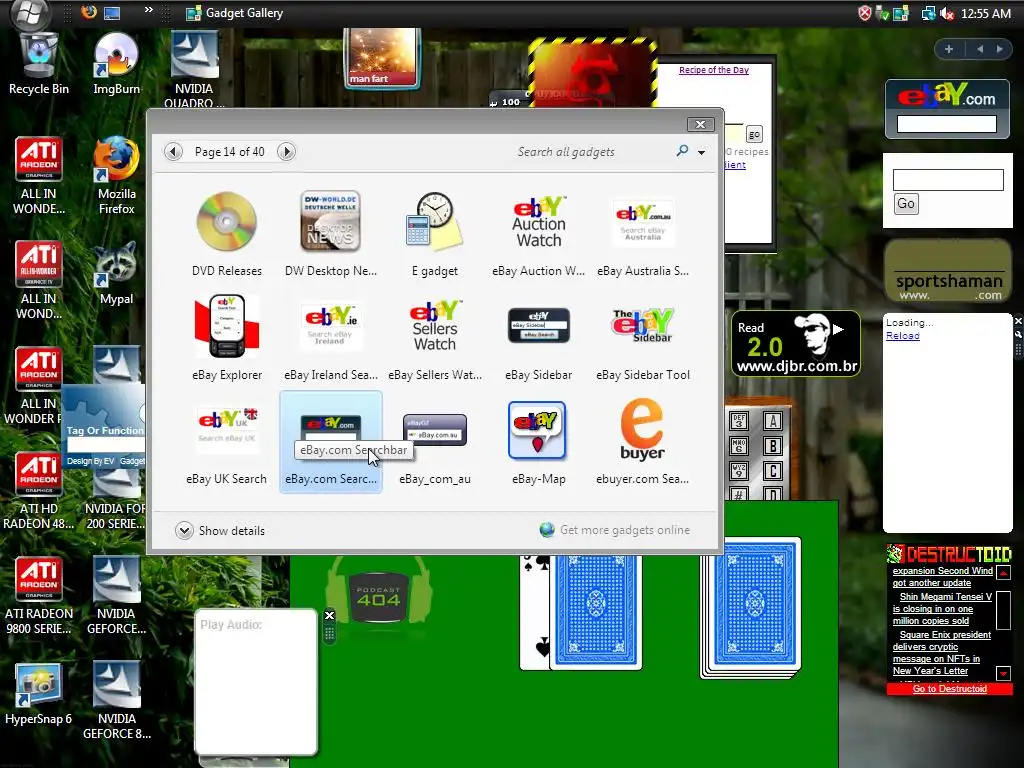Select the eBay Sellers Watch gadget

click(434, 338)
